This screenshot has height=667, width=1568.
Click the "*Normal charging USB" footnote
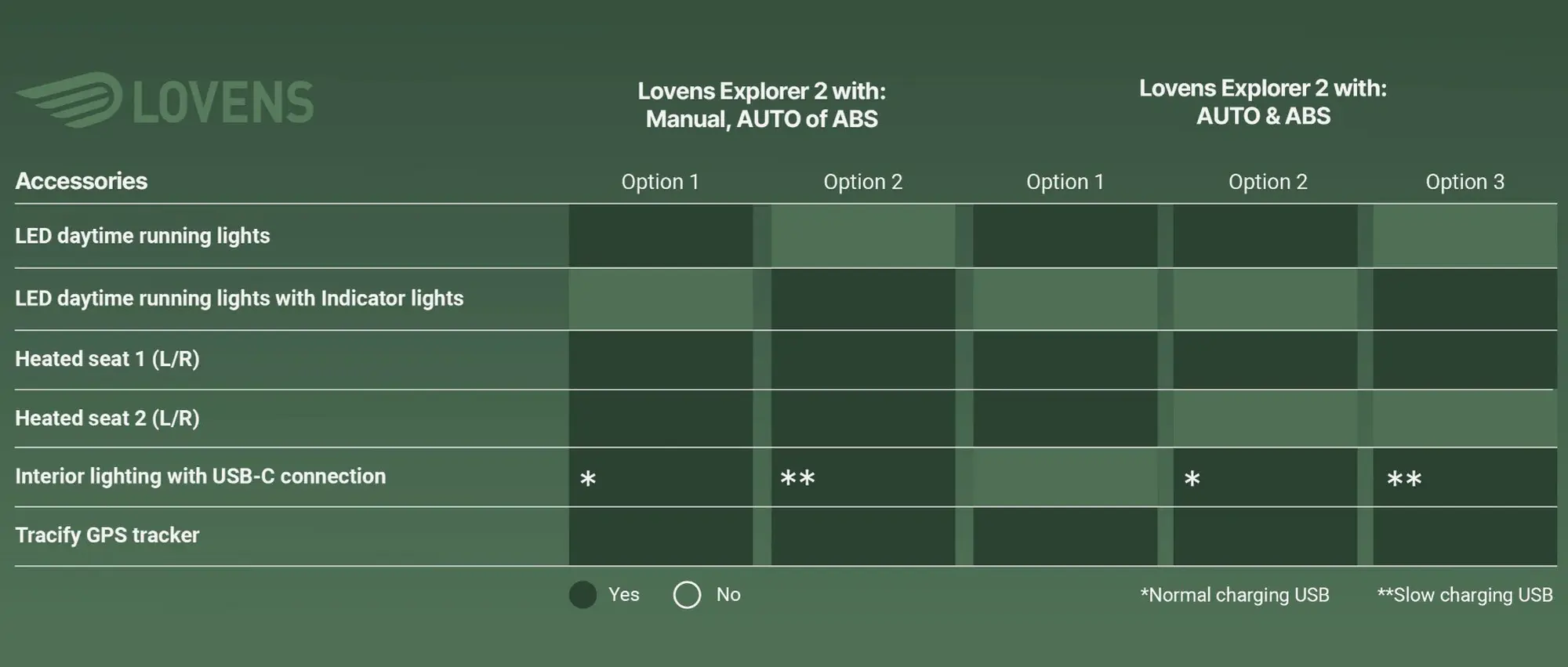click(x=1235, y=595)
